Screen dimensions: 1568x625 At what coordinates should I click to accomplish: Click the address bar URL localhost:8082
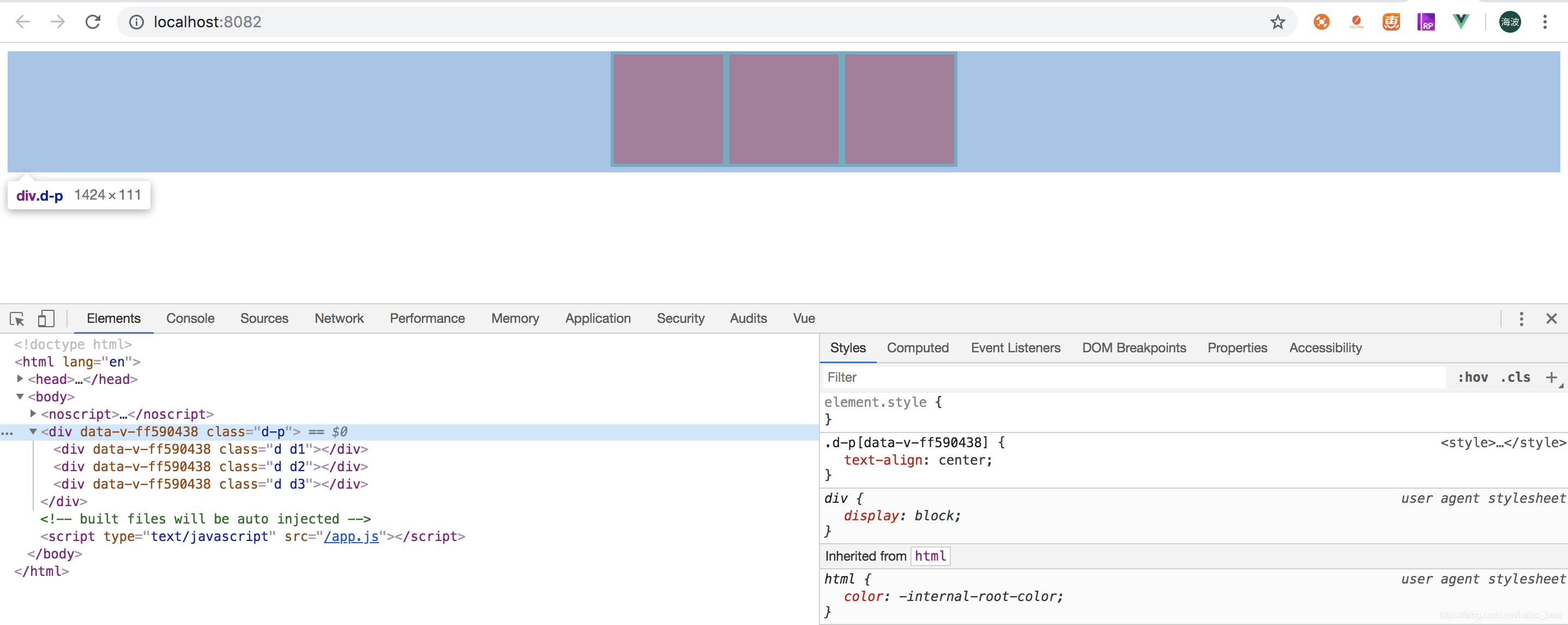click(207, 22)
